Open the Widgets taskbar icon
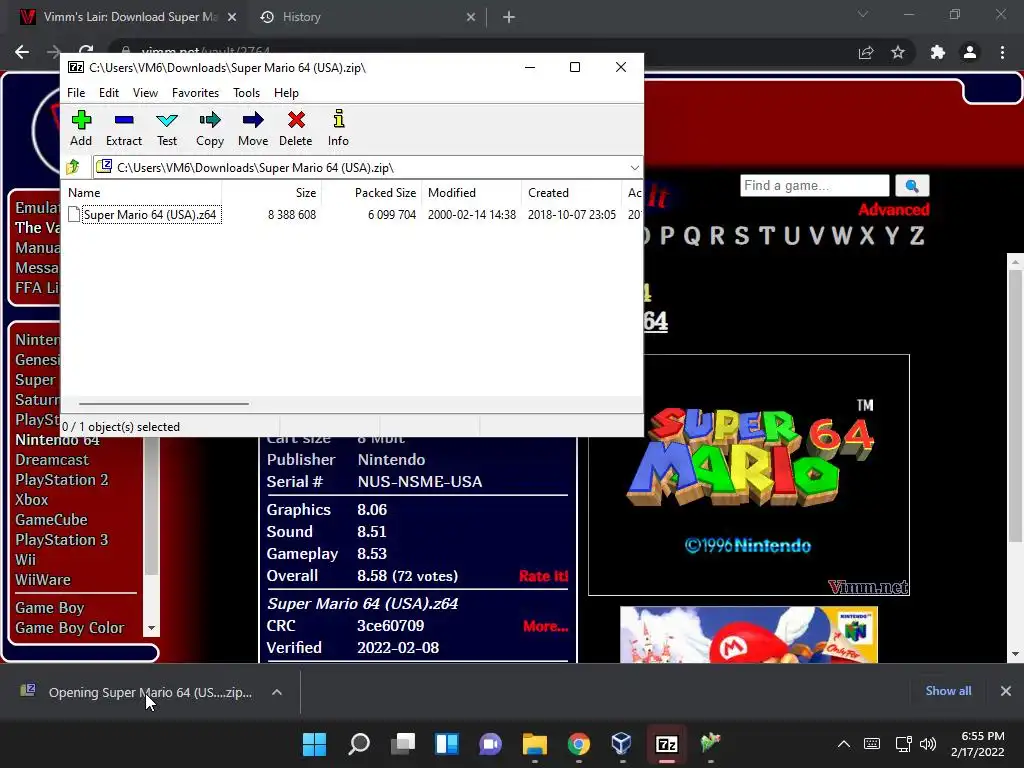Viewport: 1024px width, 768px height. (447, 744)
